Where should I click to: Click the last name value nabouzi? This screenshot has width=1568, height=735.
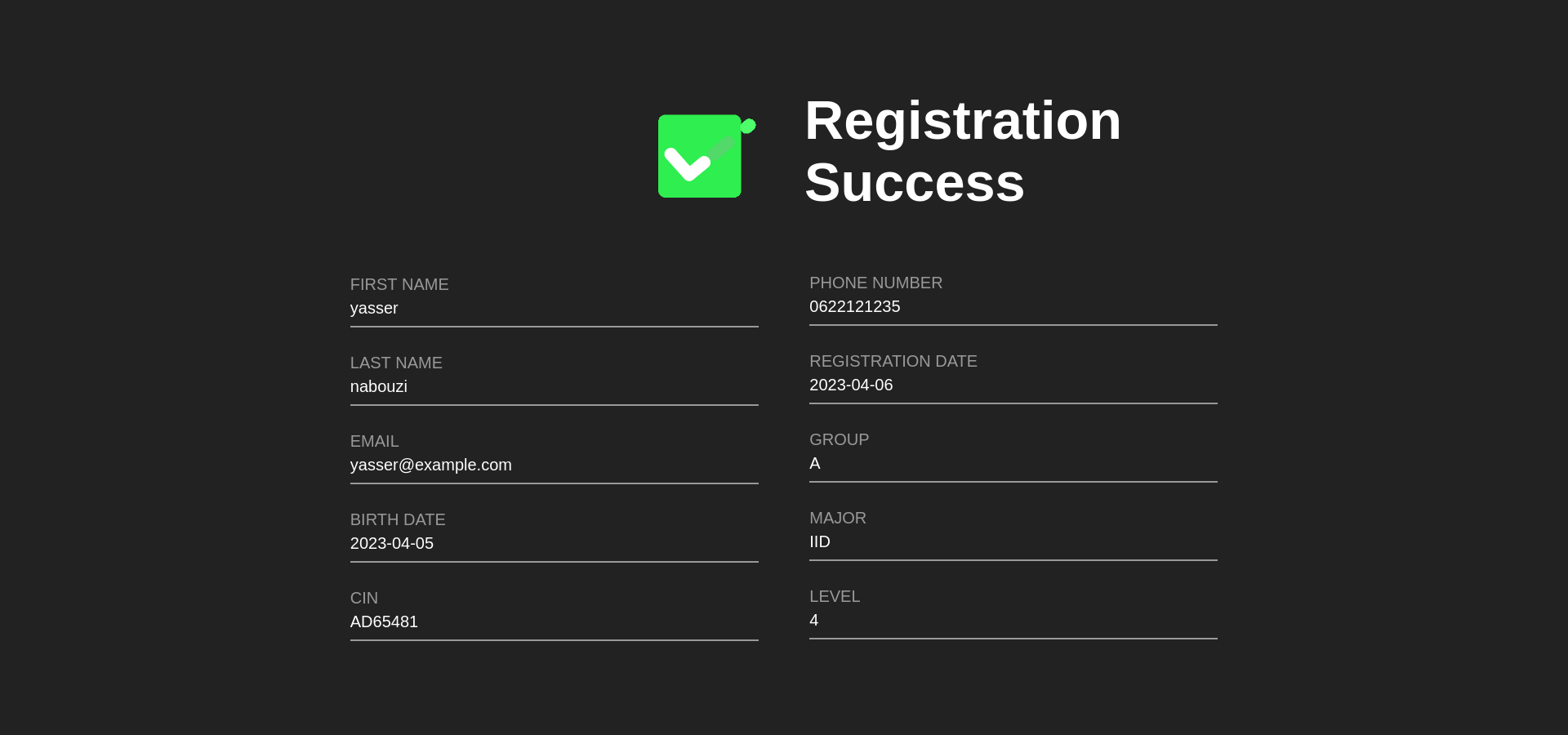(378, 387)
